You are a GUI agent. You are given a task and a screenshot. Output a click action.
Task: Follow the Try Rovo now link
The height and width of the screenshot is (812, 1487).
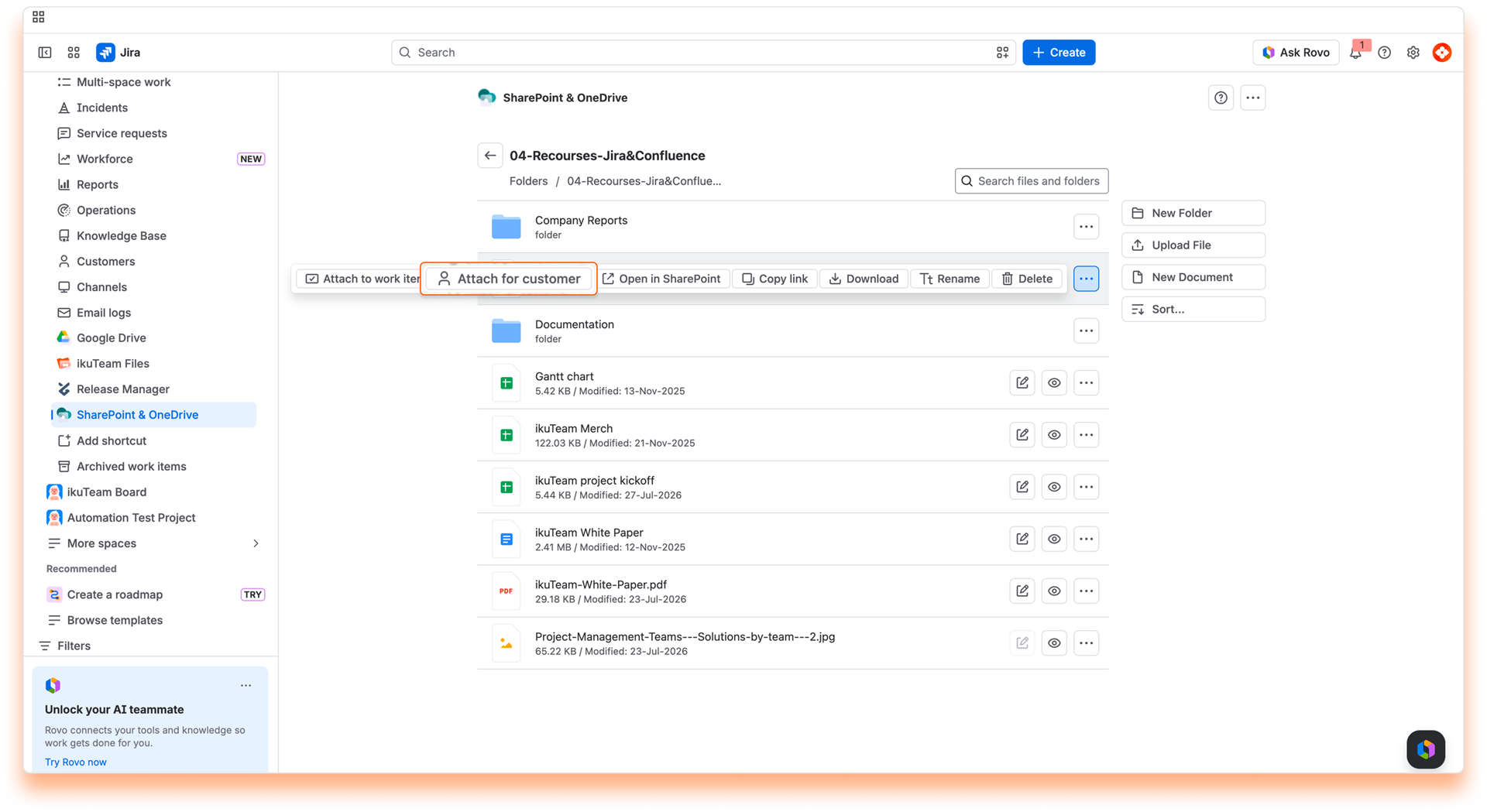(76, 762)
